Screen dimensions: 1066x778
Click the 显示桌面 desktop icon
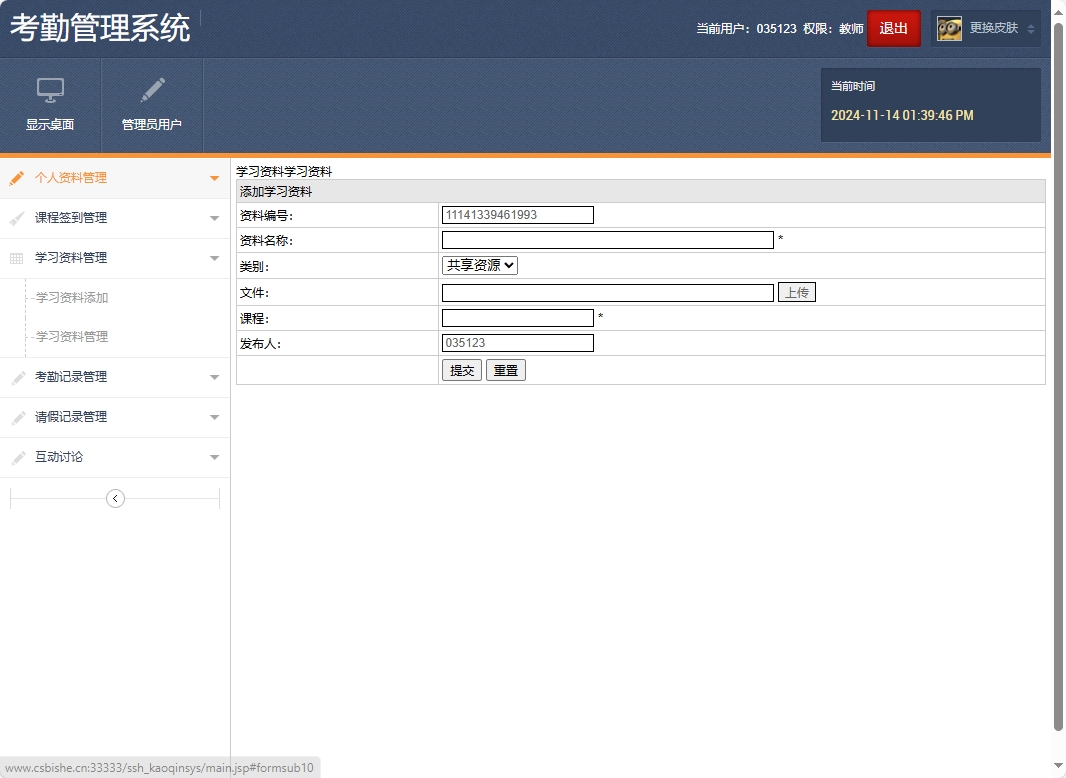point(50,105)
